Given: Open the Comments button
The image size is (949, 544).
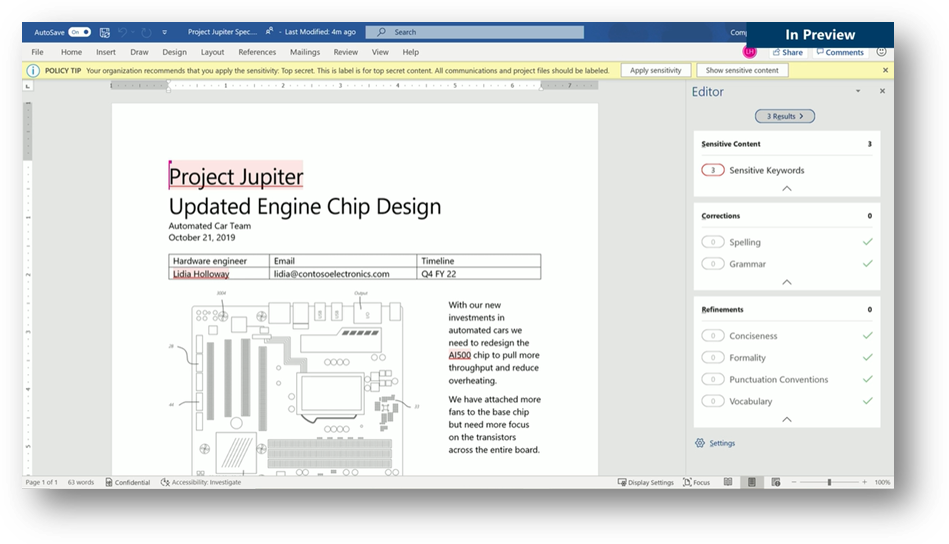Looking at the screenshot, I should pos(840,52).
